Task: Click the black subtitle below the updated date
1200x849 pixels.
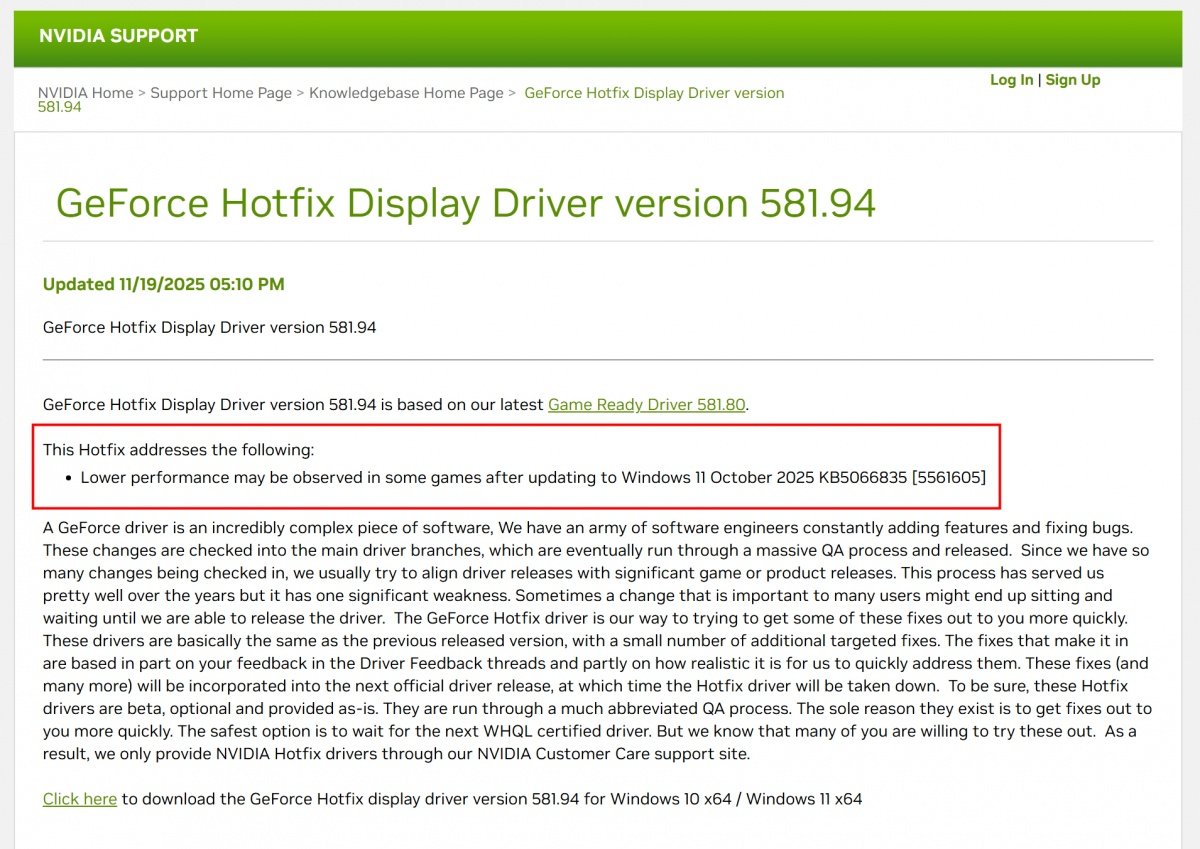Action: click(209, 327)
